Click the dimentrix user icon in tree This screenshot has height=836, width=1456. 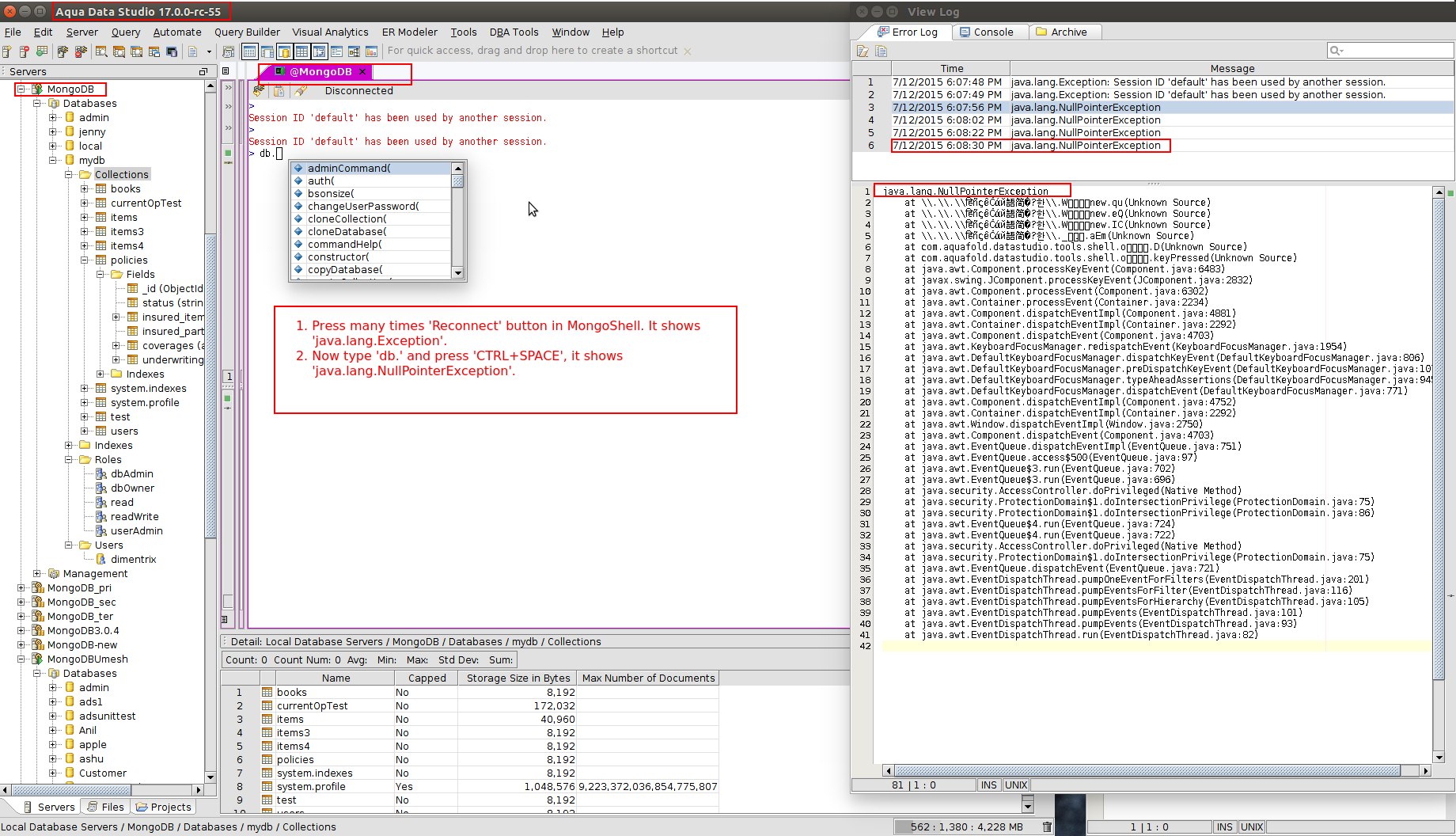[101, 559]
